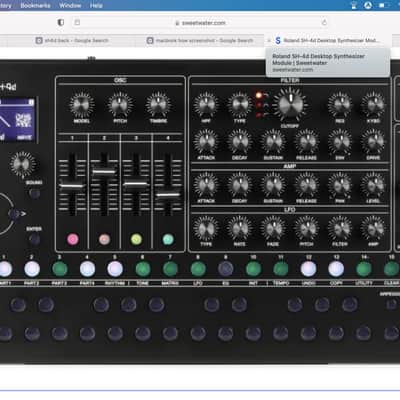Click the LFO section PITCH knob
400x400 pixels.
click(x=306, y=228)
